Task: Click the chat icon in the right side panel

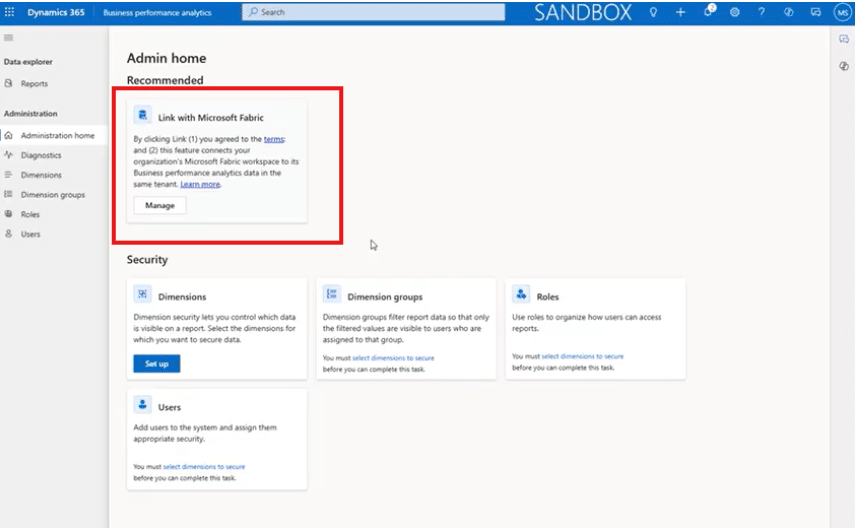Action: [844, 38]
